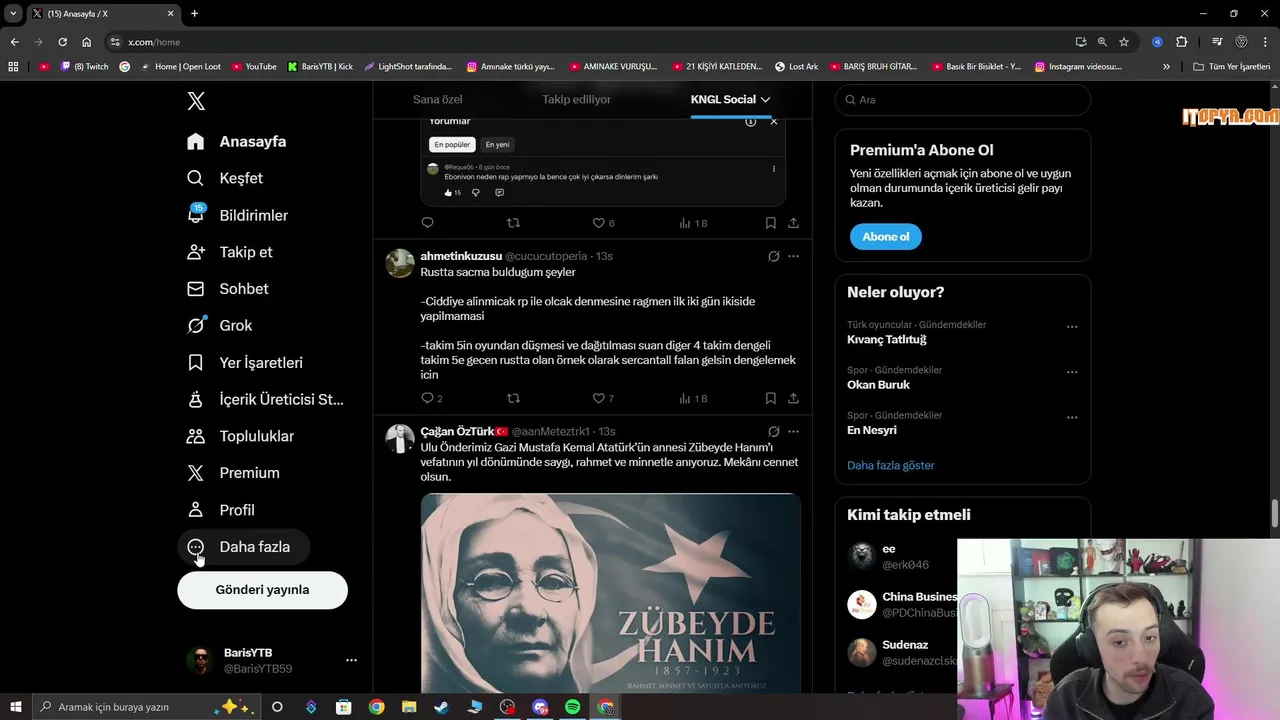The height and width of the screenshot is (720, 1280).
Task: Reload the browser page
Action: click(62, 42)
